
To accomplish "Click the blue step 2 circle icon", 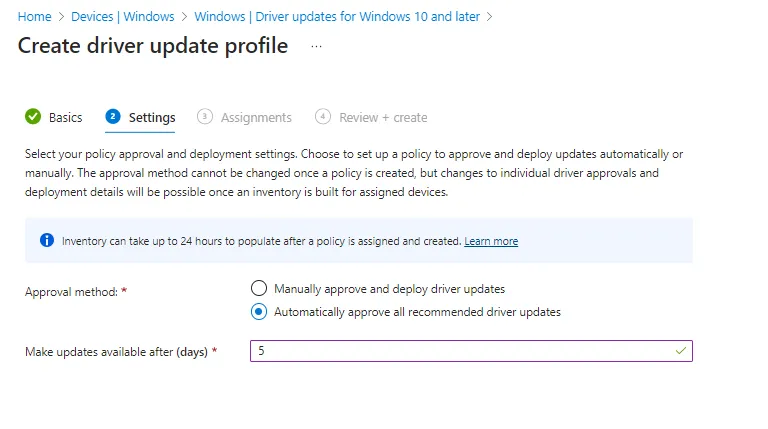I will click(113, 117).
